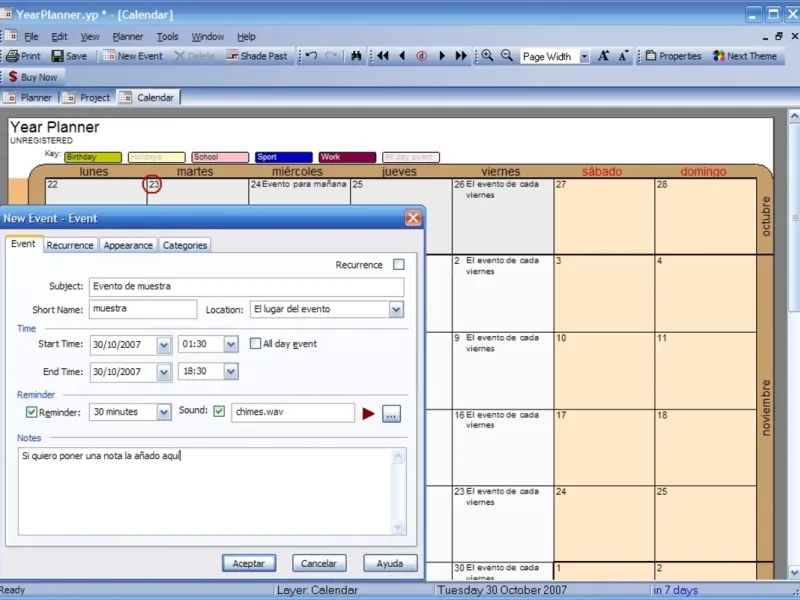Screen dimensions: 800x600
Task: Open the Start Time 01:30 hour dropdown
Action: click(x=231, y=344)
